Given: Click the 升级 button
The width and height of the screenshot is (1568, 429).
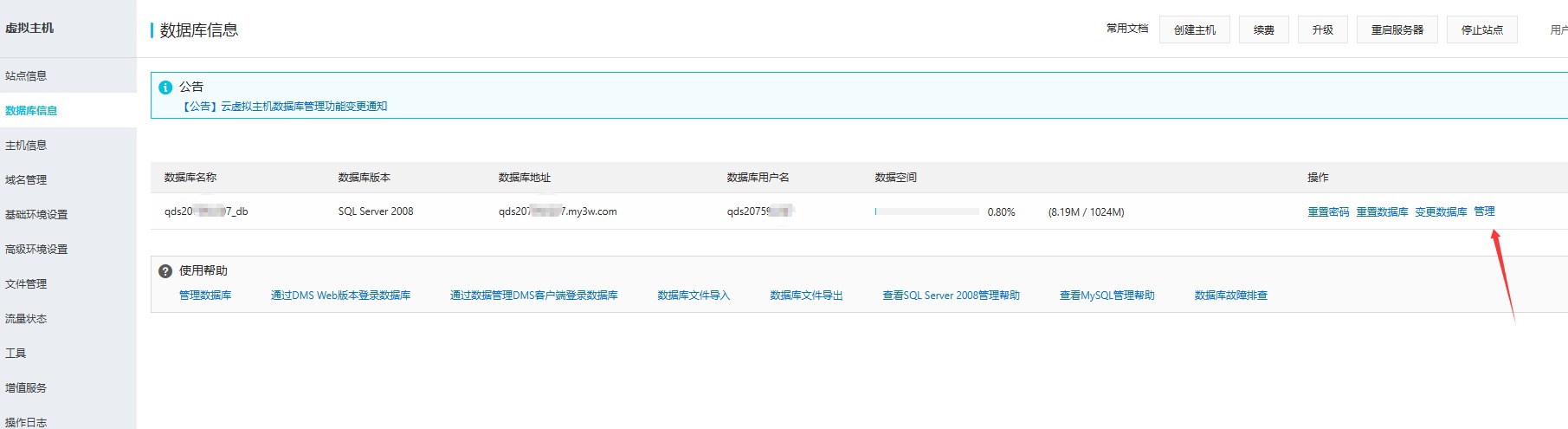Looking at the screenshot, I should click(1323, 29).
